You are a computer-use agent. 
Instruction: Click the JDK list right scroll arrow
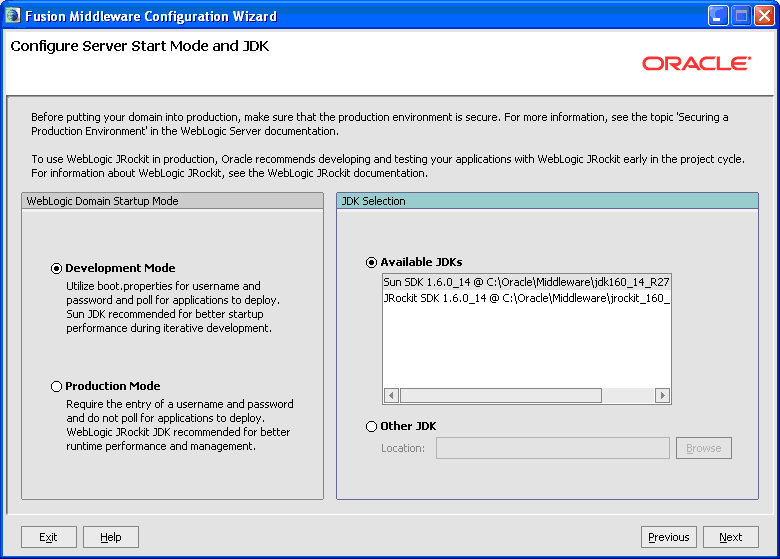coord(662,395)
